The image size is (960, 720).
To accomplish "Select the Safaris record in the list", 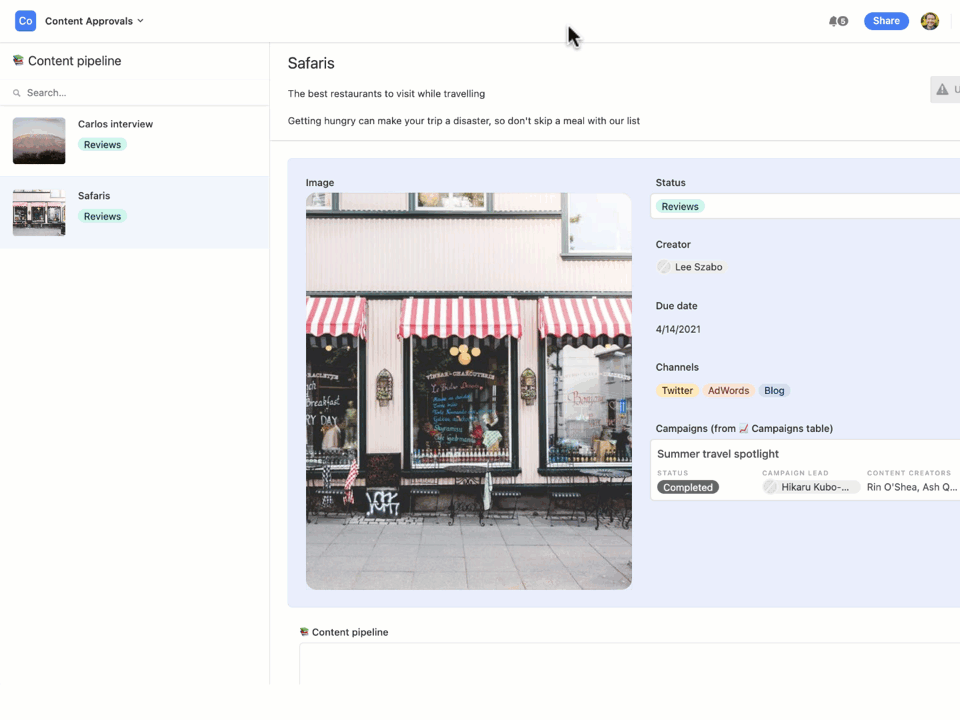I will click(135, 212).
